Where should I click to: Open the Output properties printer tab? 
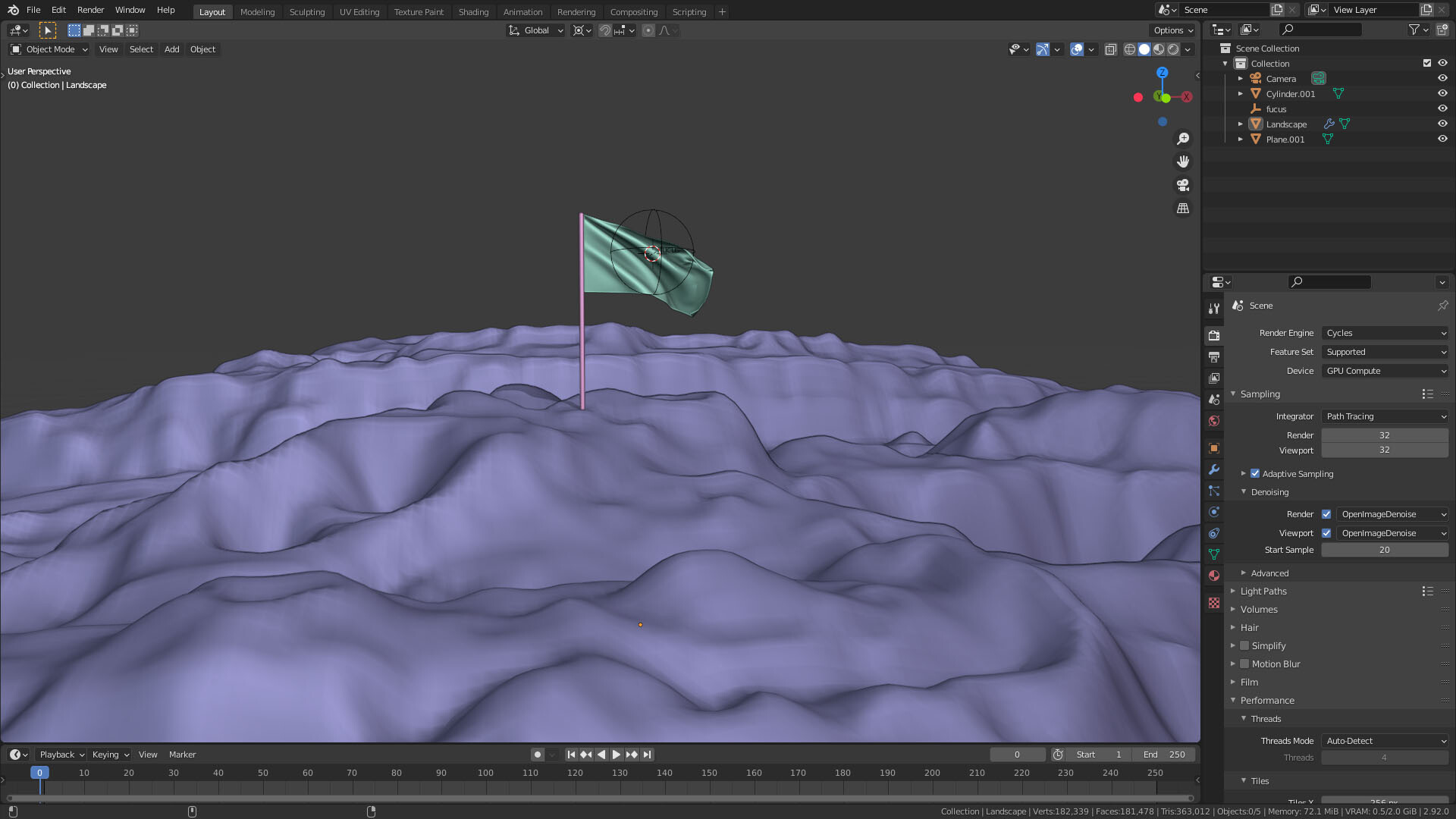pyautogui.click(x=1214, y=356)
